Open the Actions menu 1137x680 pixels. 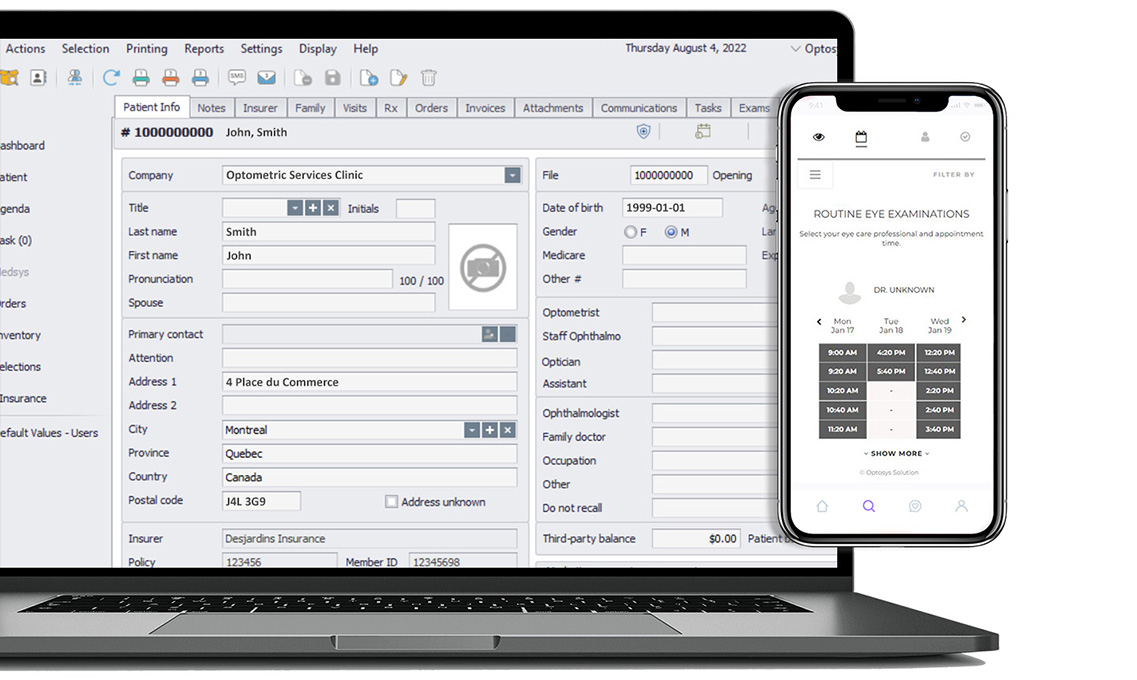[25, 49]
